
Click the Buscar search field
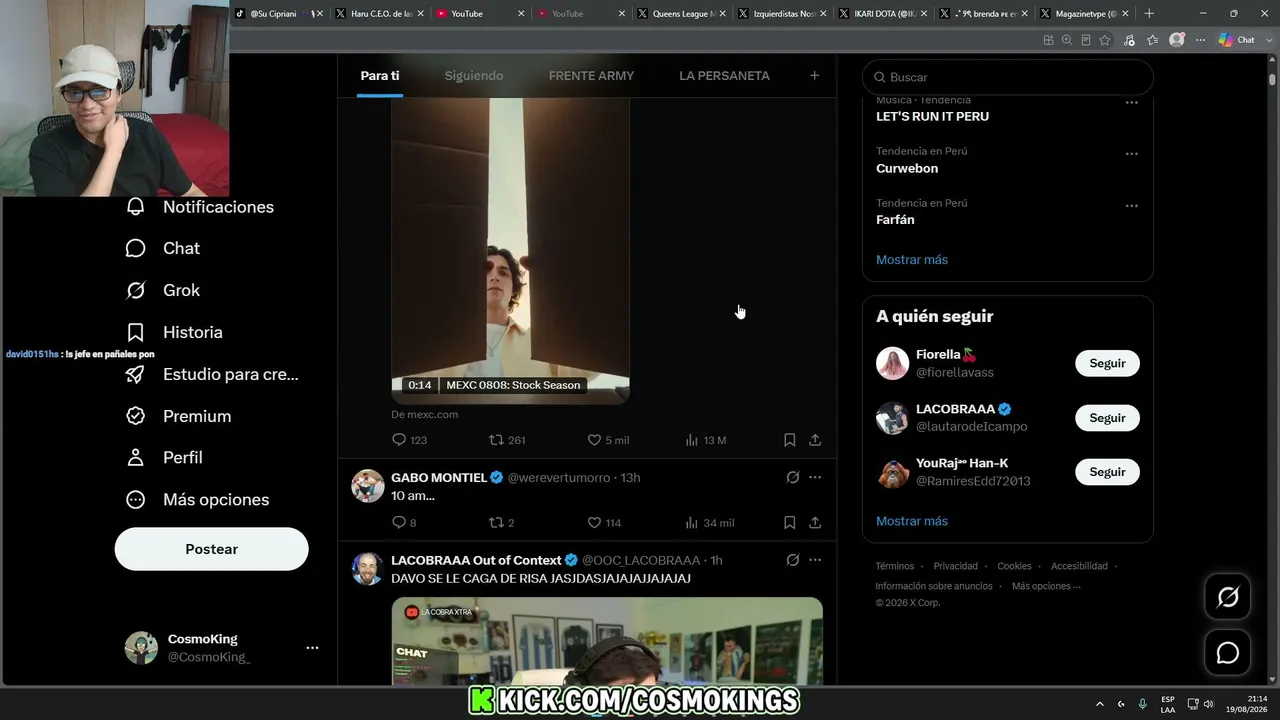(x=1008, y=77)
